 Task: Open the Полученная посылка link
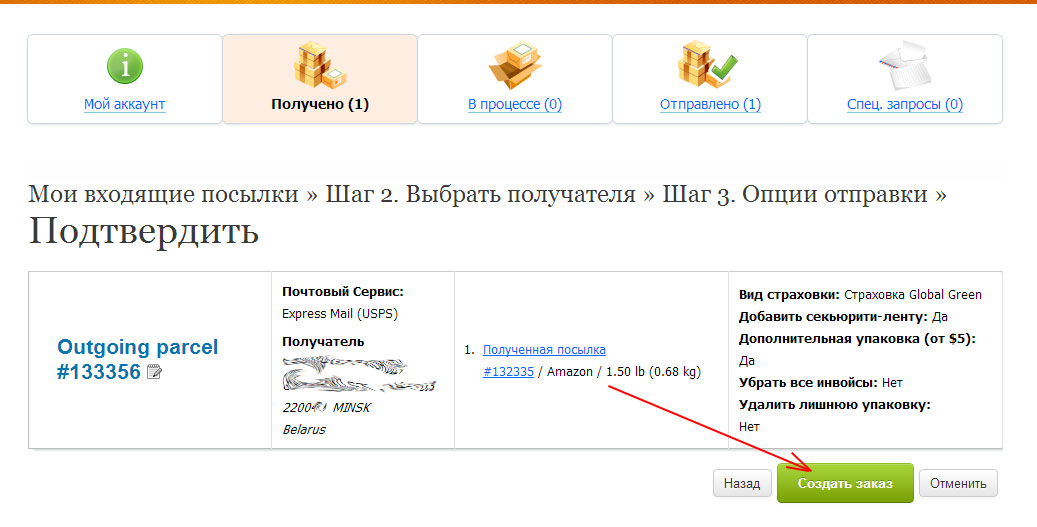(x=544, y=349)
